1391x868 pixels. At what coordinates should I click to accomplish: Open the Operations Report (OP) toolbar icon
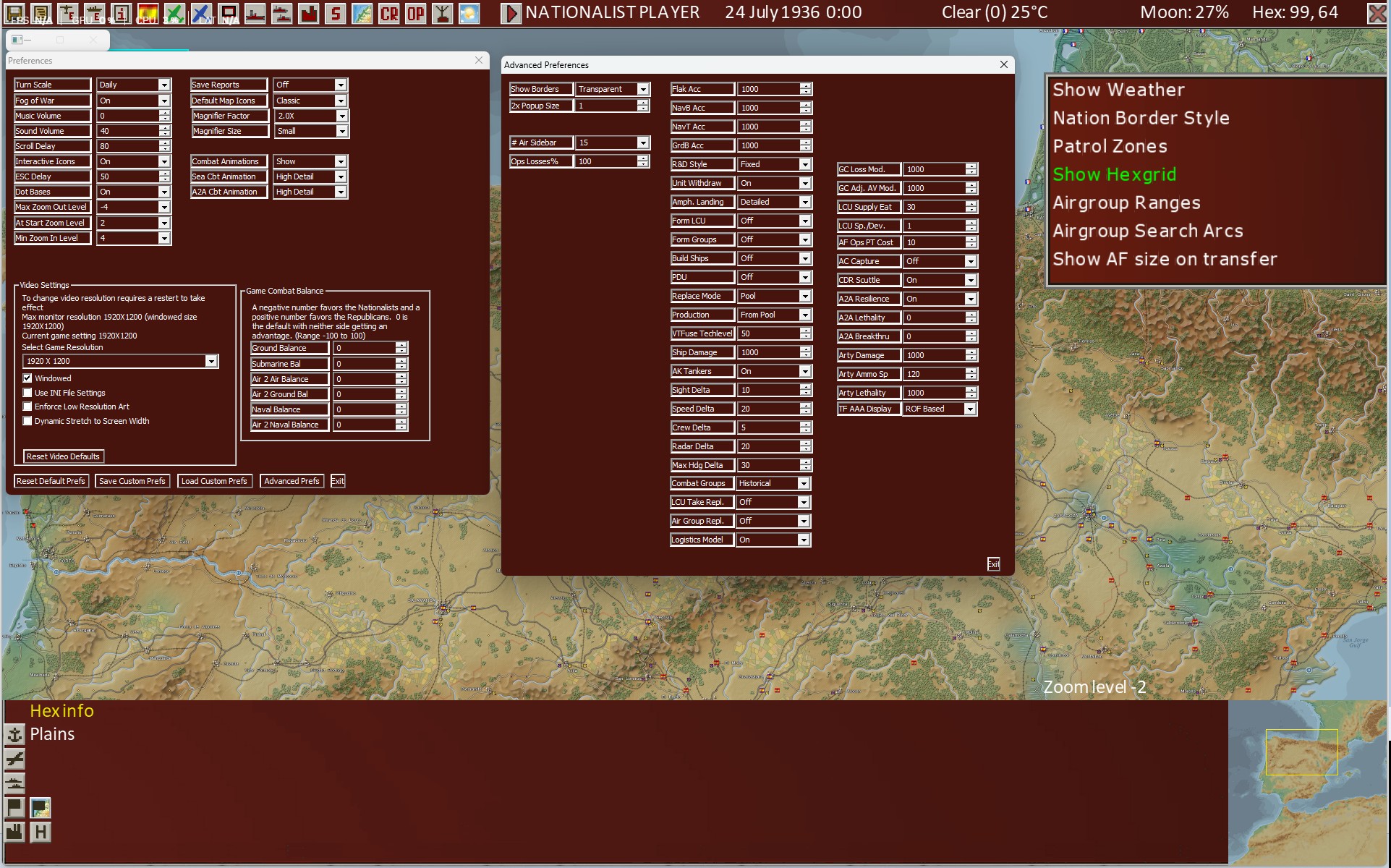(414, 12)
